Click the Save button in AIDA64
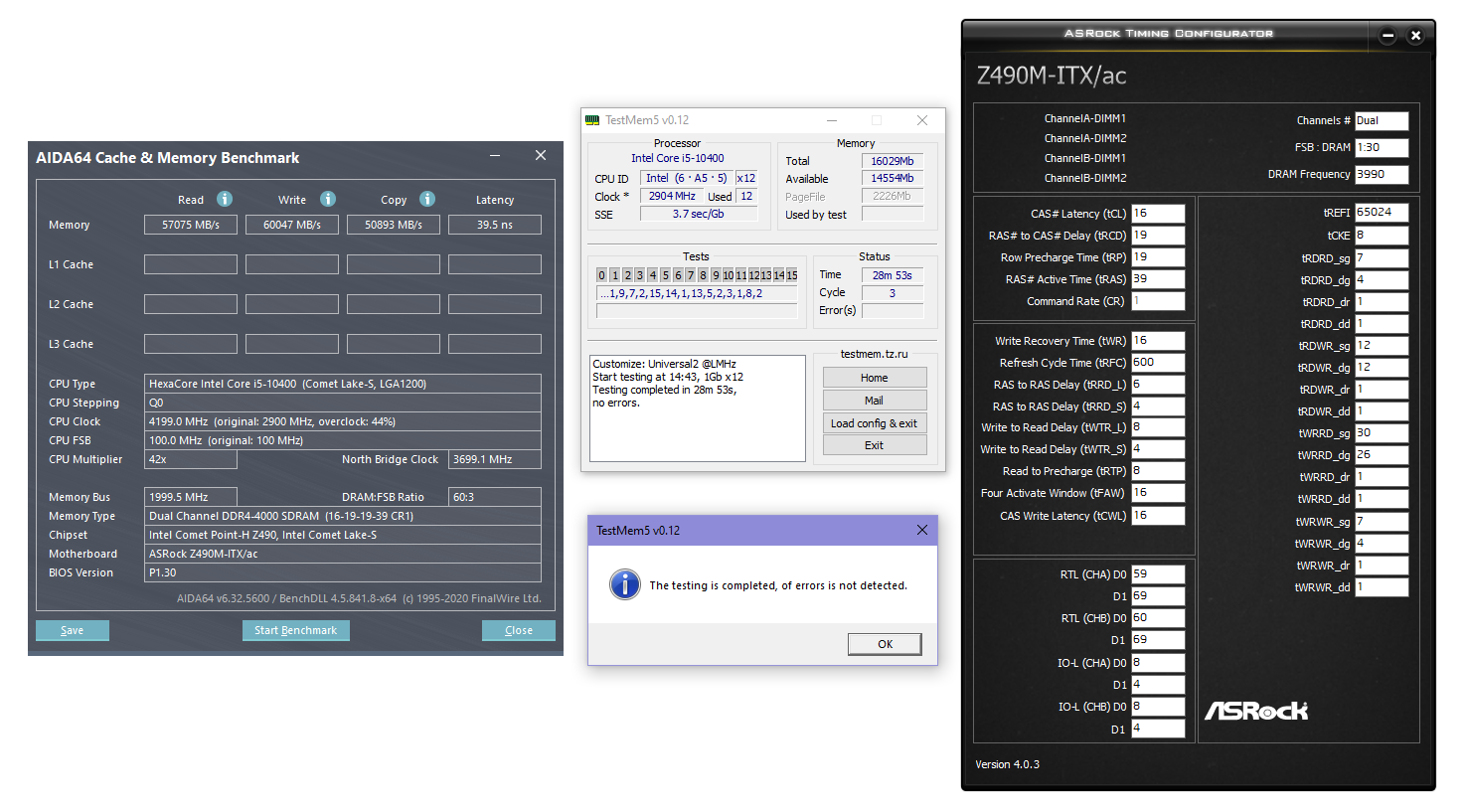Viewport: 1468px width, 812px height. tap(73, 630)
